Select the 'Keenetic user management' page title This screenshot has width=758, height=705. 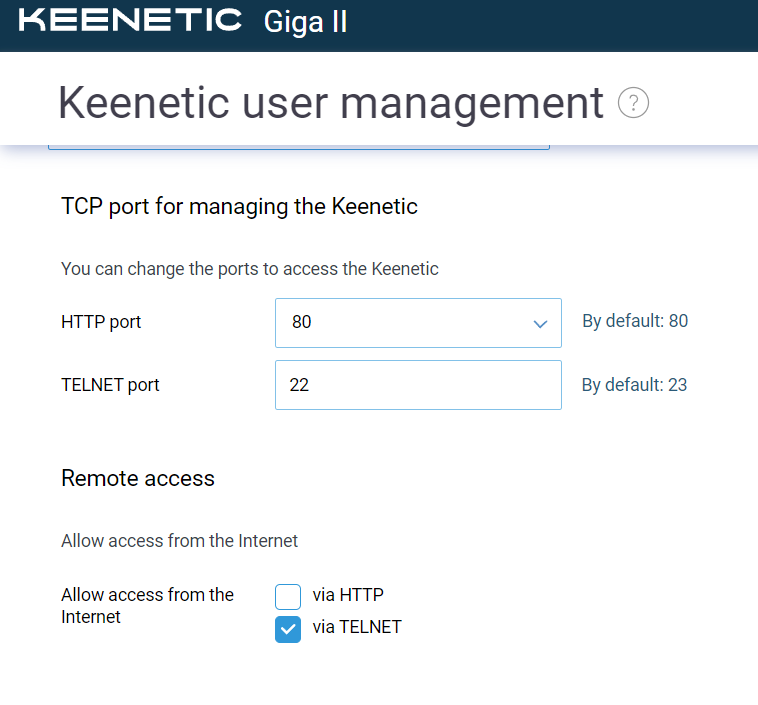pos(331,103)
